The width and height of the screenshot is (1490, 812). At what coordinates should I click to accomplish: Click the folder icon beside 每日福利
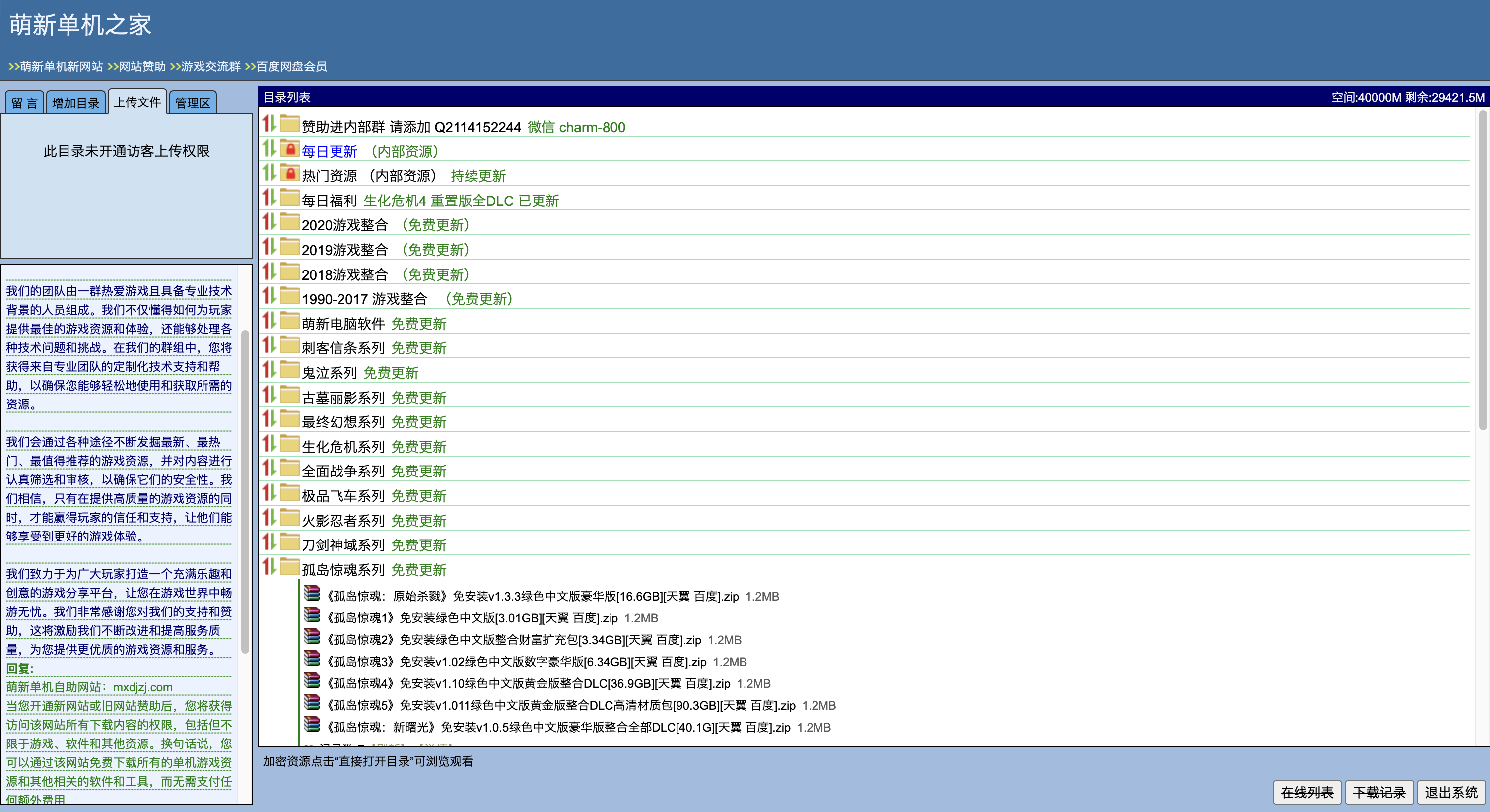click(x=289, y=199)
